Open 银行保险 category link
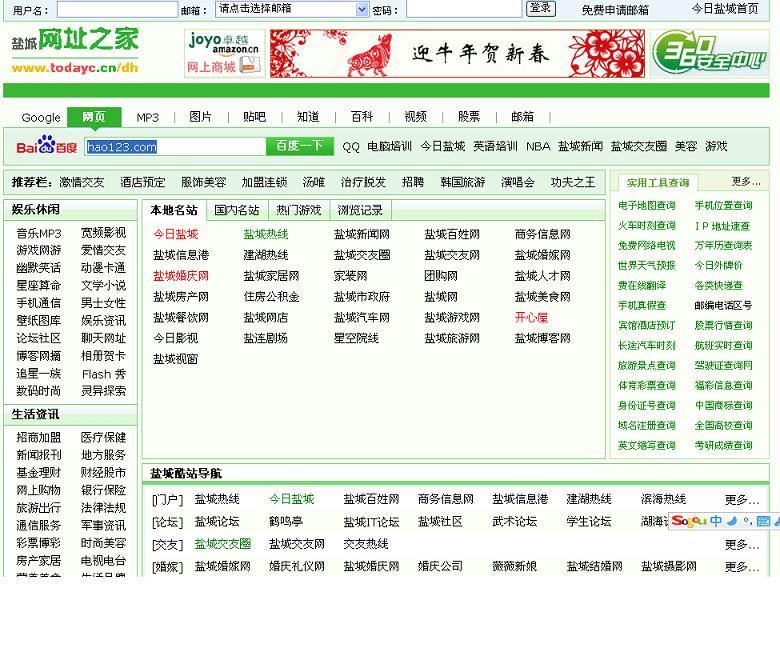 pos(103,490)
